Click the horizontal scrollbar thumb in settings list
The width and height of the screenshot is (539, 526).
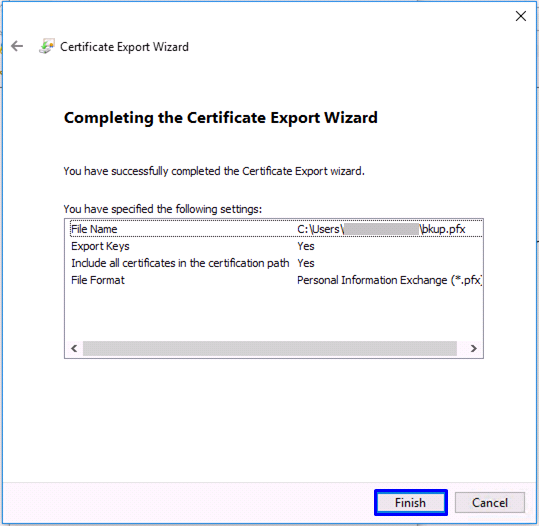[x=270, y=349]
